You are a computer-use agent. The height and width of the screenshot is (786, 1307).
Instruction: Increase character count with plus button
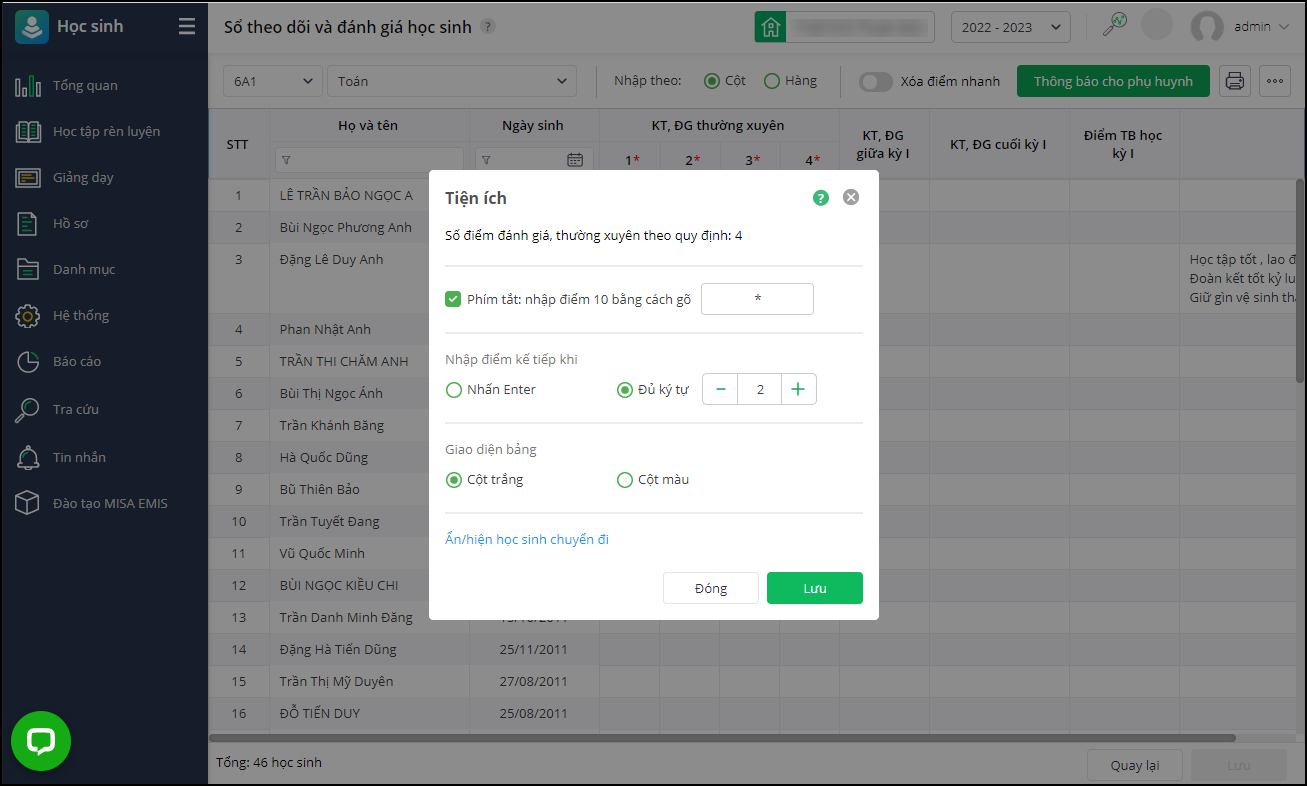click(798, 389)
